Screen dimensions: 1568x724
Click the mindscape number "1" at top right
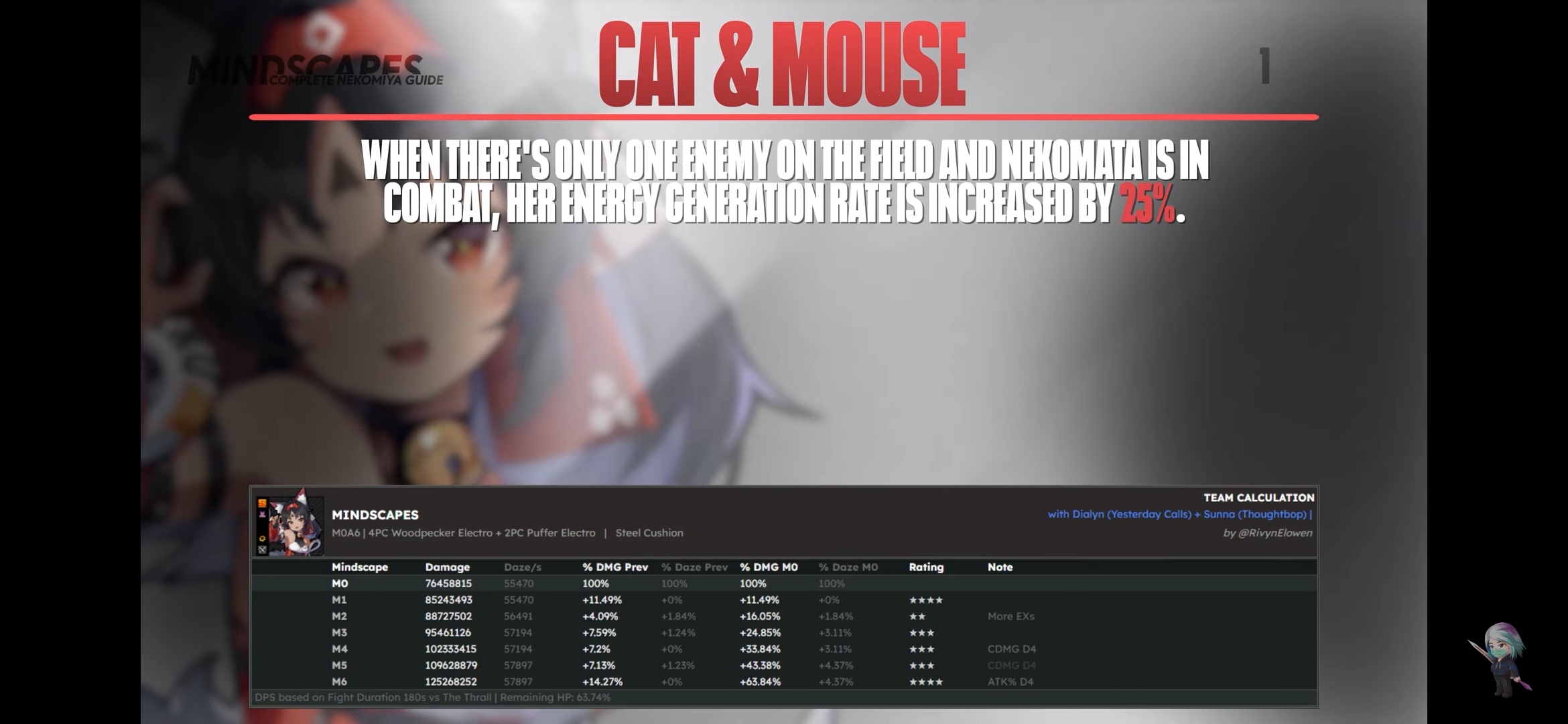pos(1264,66)
